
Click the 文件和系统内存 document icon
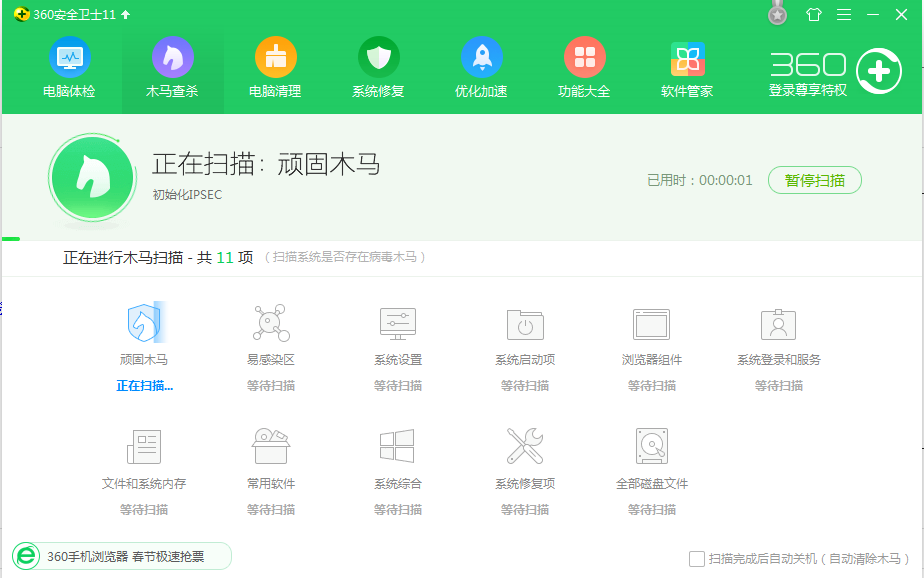[x=144, y=447]
